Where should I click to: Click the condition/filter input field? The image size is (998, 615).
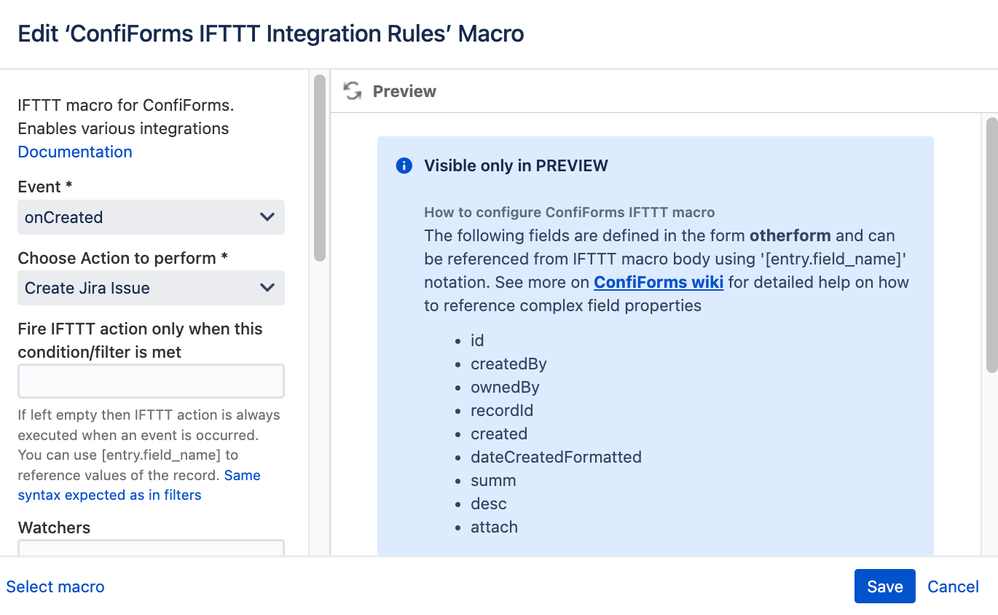click(x=151, y=381)
